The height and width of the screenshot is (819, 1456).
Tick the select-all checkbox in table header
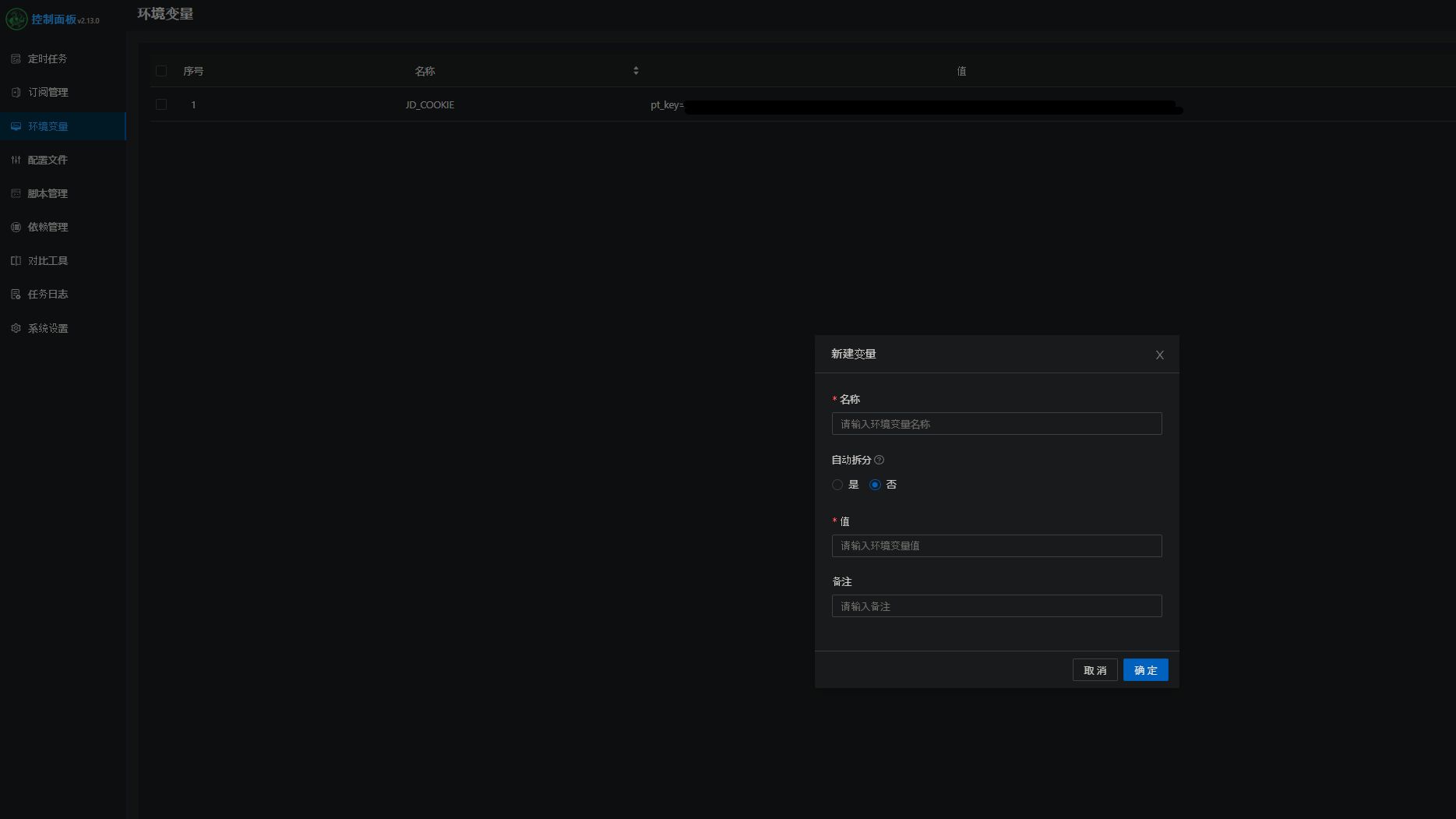tap(161, 71)
